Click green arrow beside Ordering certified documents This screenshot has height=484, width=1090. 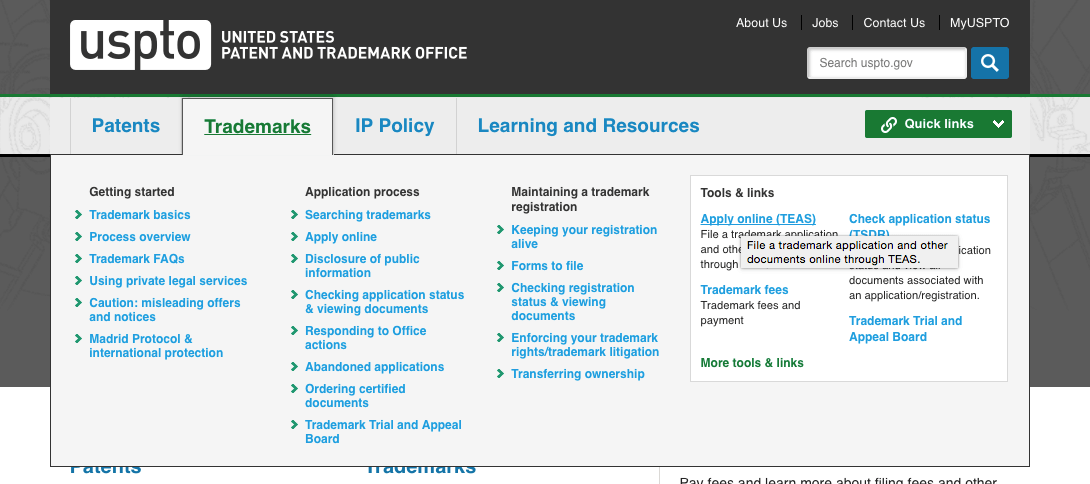295,389
